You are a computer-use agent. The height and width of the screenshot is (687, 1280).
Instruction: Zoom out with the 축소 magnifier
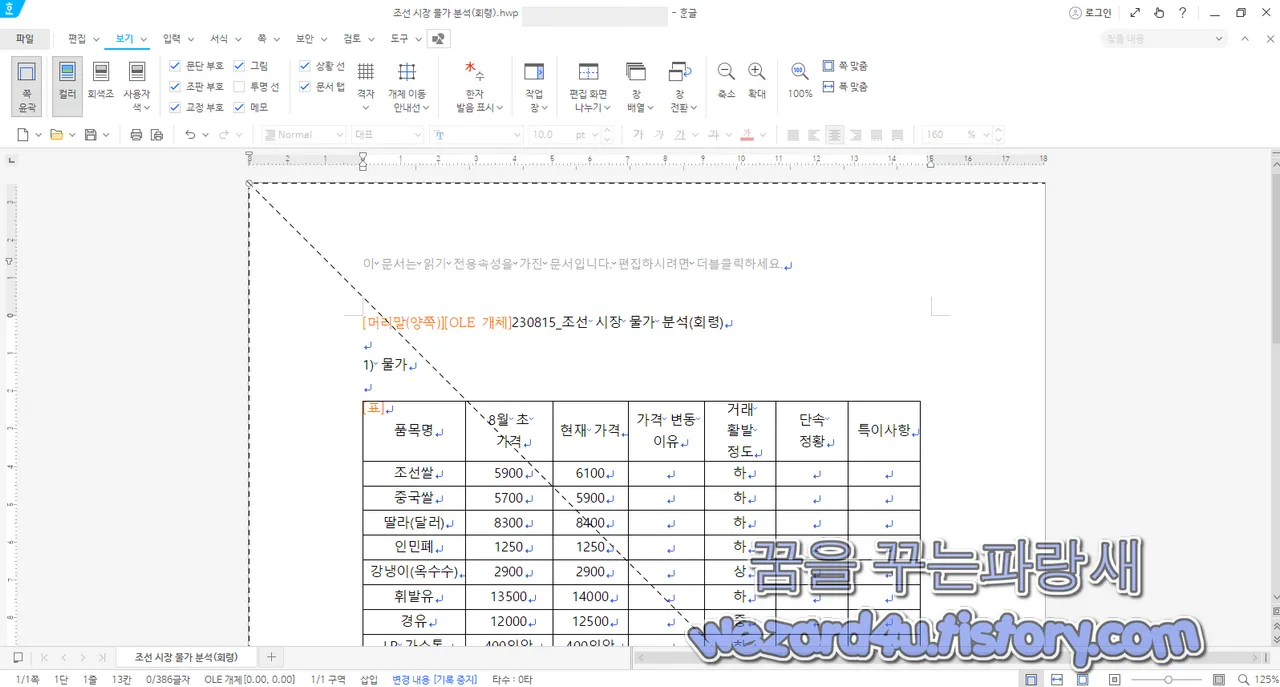726,80
